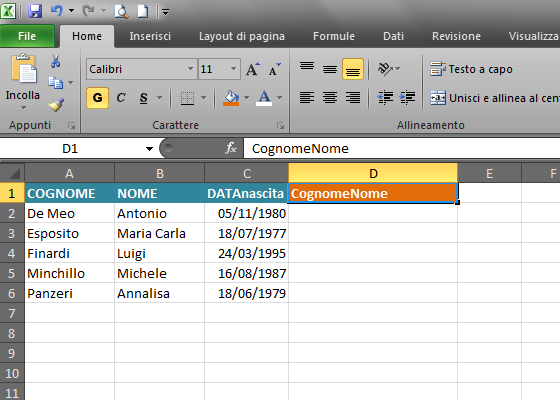
Task: Apply fill color with the paint bucket
Action: click(231, 98)
